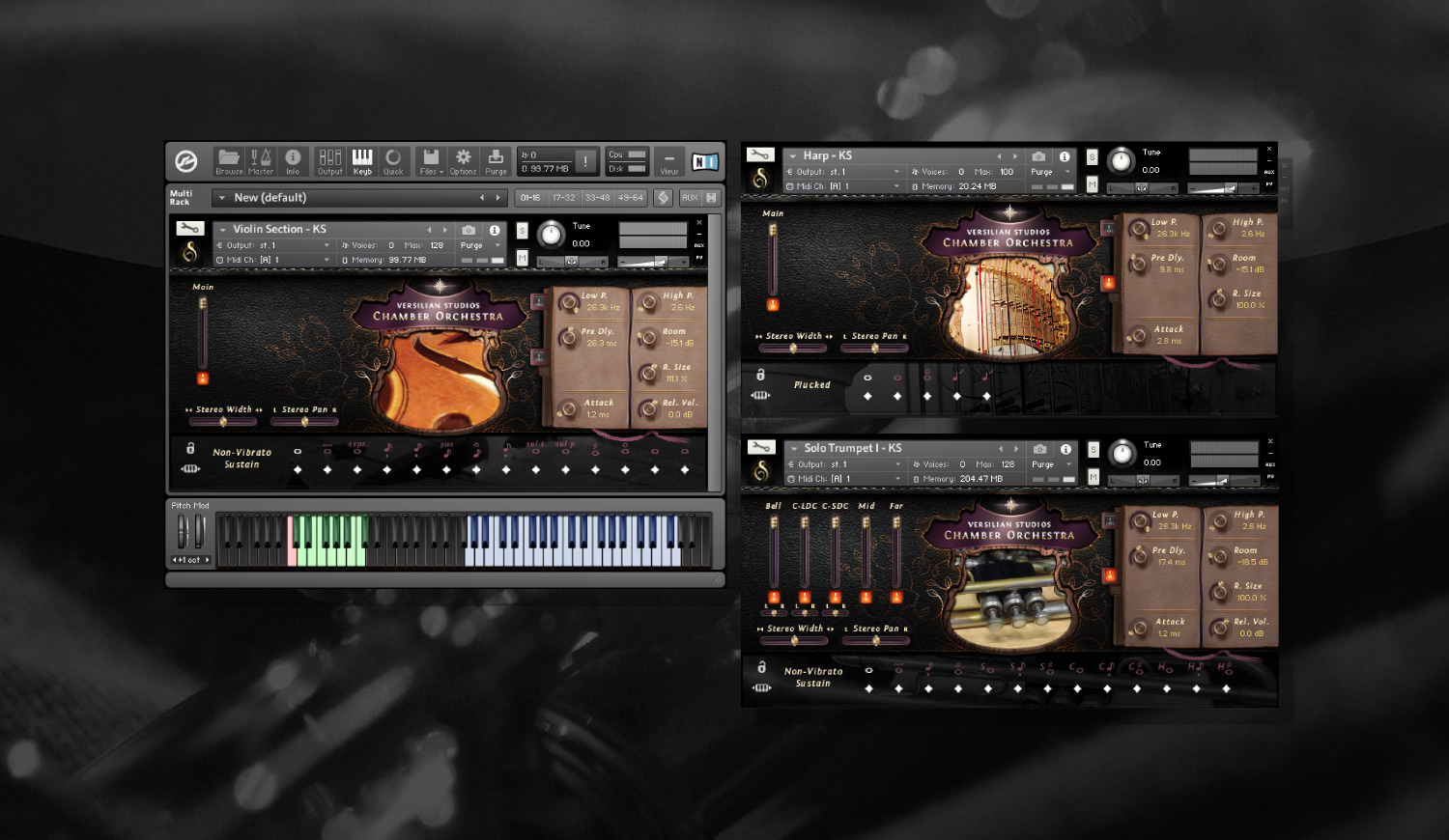Toggle Violin Main mic power button
1449x840 pixels.
click(x=203, y=378)
